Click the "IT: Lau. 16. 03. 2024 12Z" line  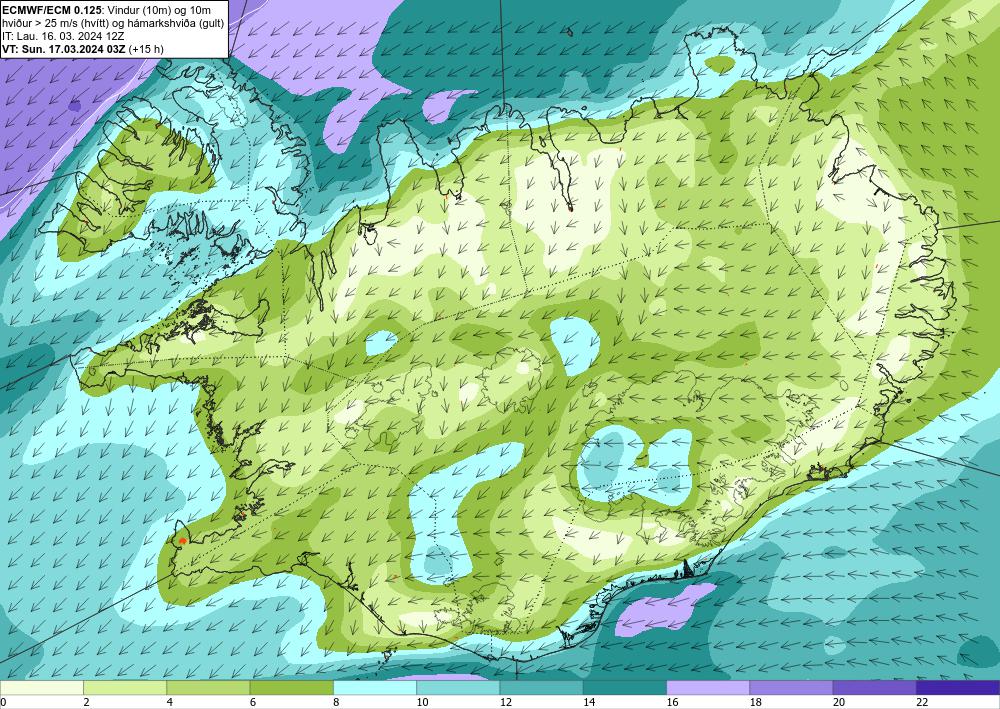click(63, 36)
